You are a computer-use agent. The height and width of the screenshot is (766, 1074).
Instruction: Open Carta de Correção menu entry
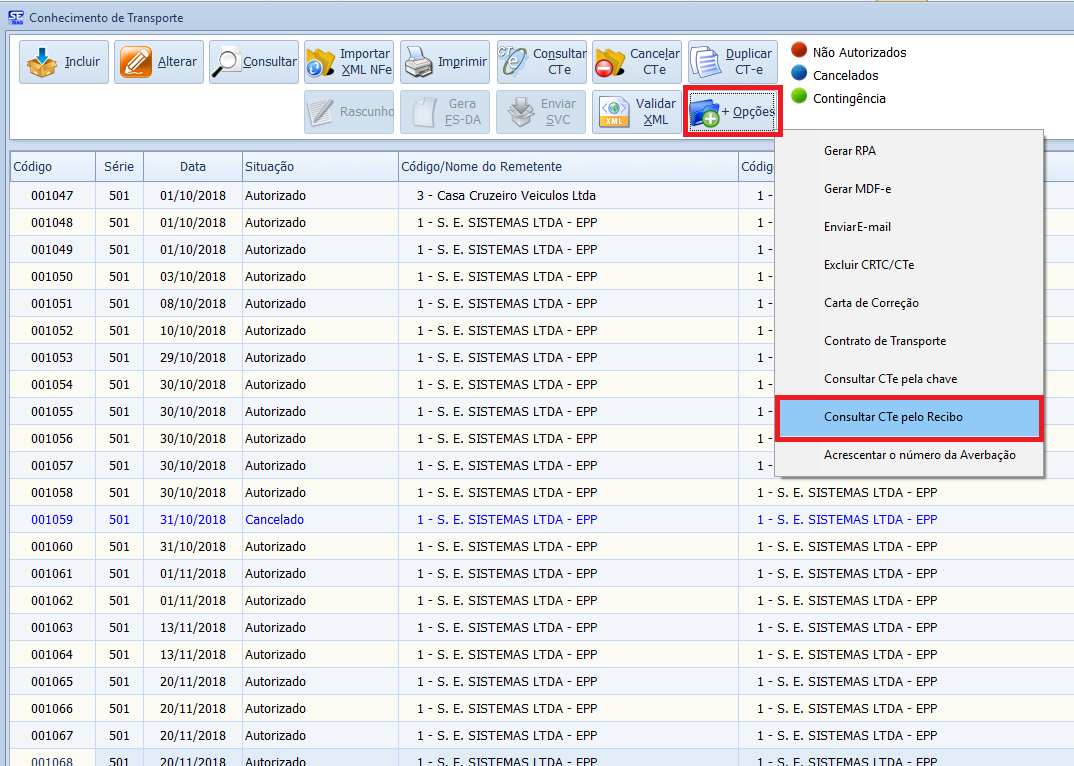(870, 303)
